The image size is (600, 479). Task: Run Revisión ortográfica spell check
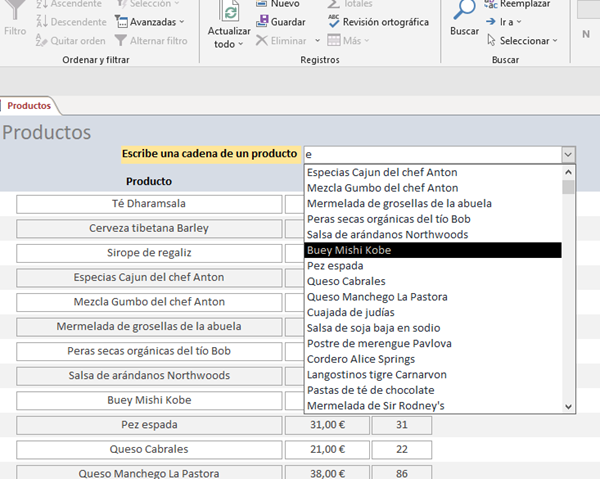335,22
